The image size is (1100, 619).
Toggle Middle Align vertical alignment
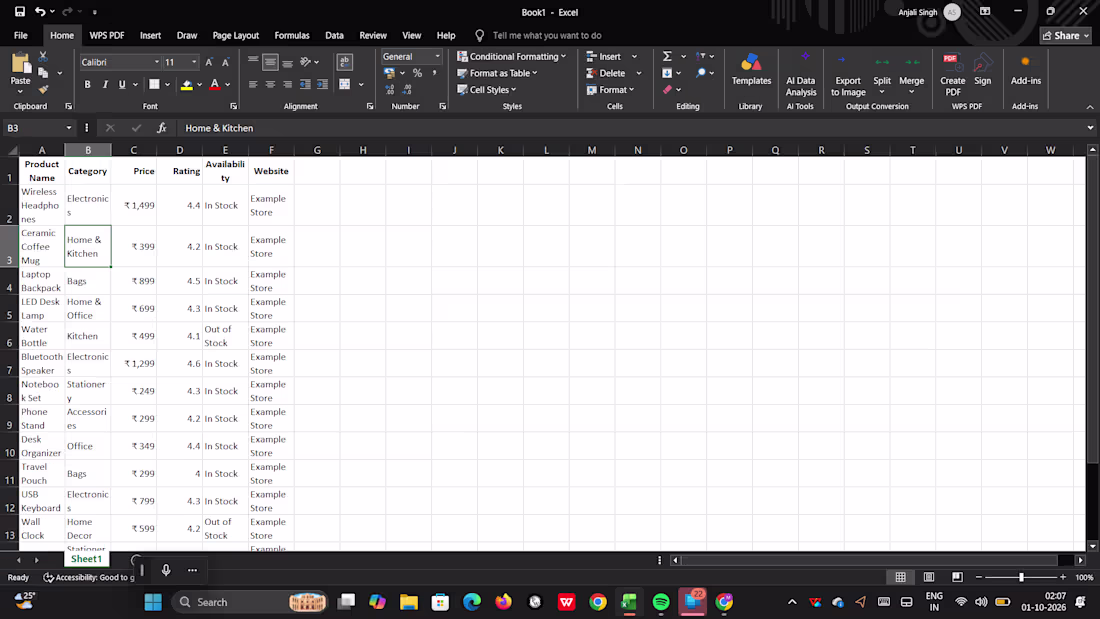(x=270, y=62)
